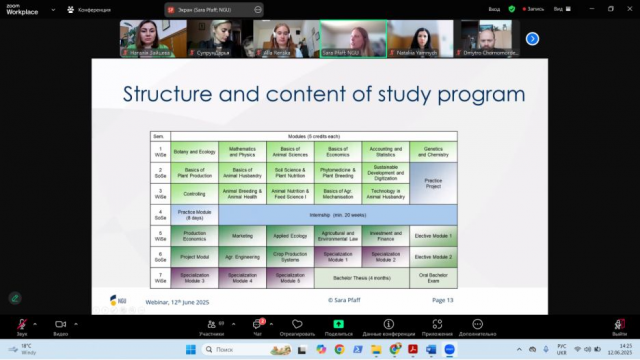Click green annotation pencil icon
Screen dimensions: 640x360
tap(15, 298)
